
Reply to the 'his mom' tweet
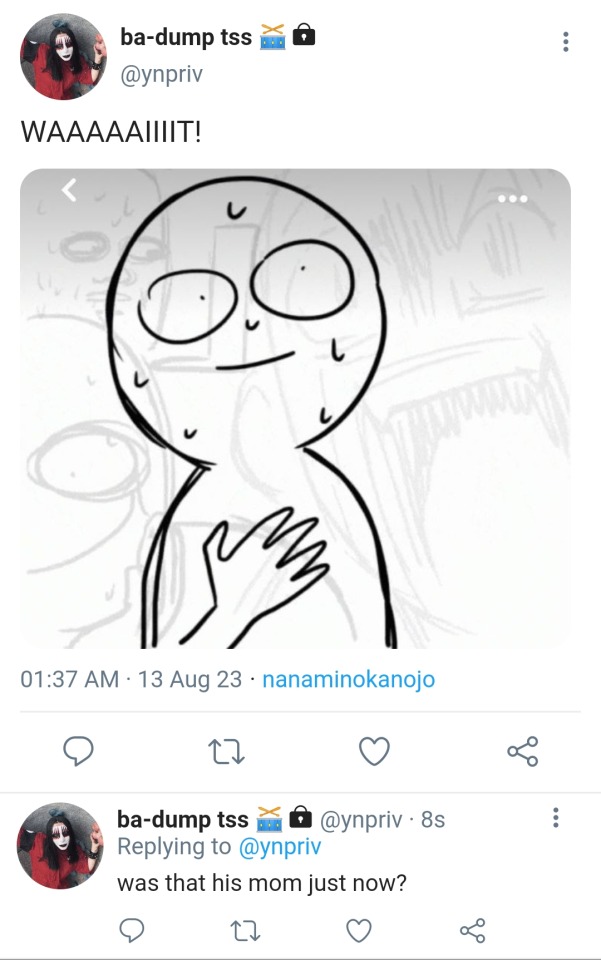[132, 931]
